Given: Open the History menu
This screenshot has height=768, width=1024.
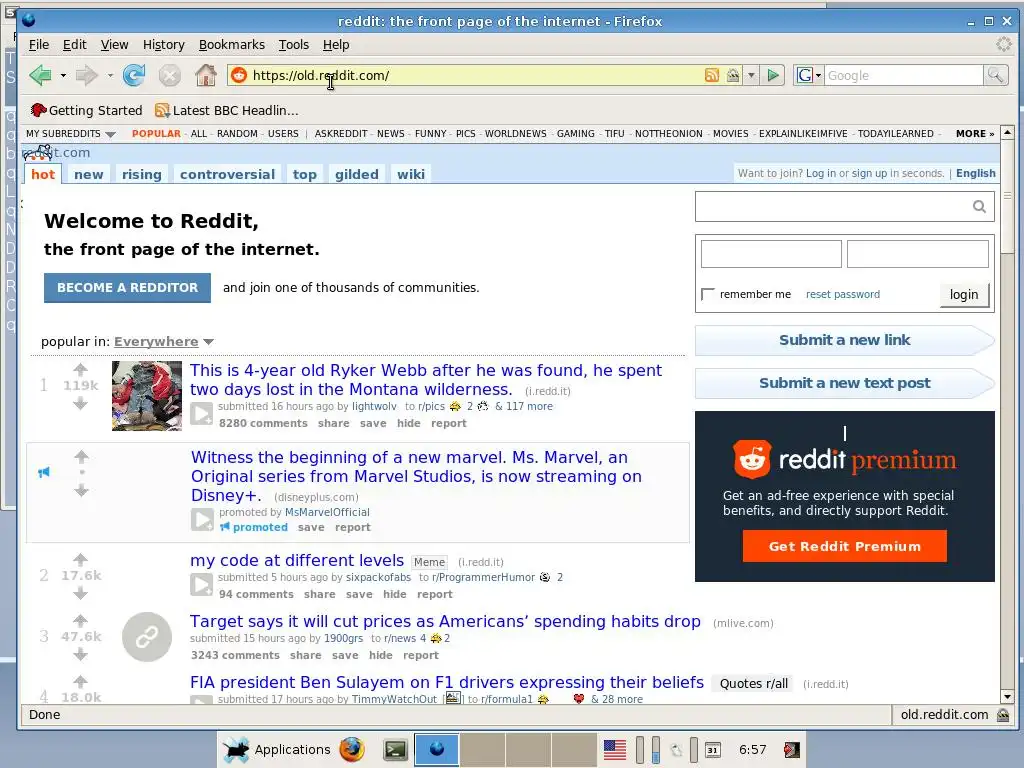Looking at the screenshot, I should tap(164, 44).
